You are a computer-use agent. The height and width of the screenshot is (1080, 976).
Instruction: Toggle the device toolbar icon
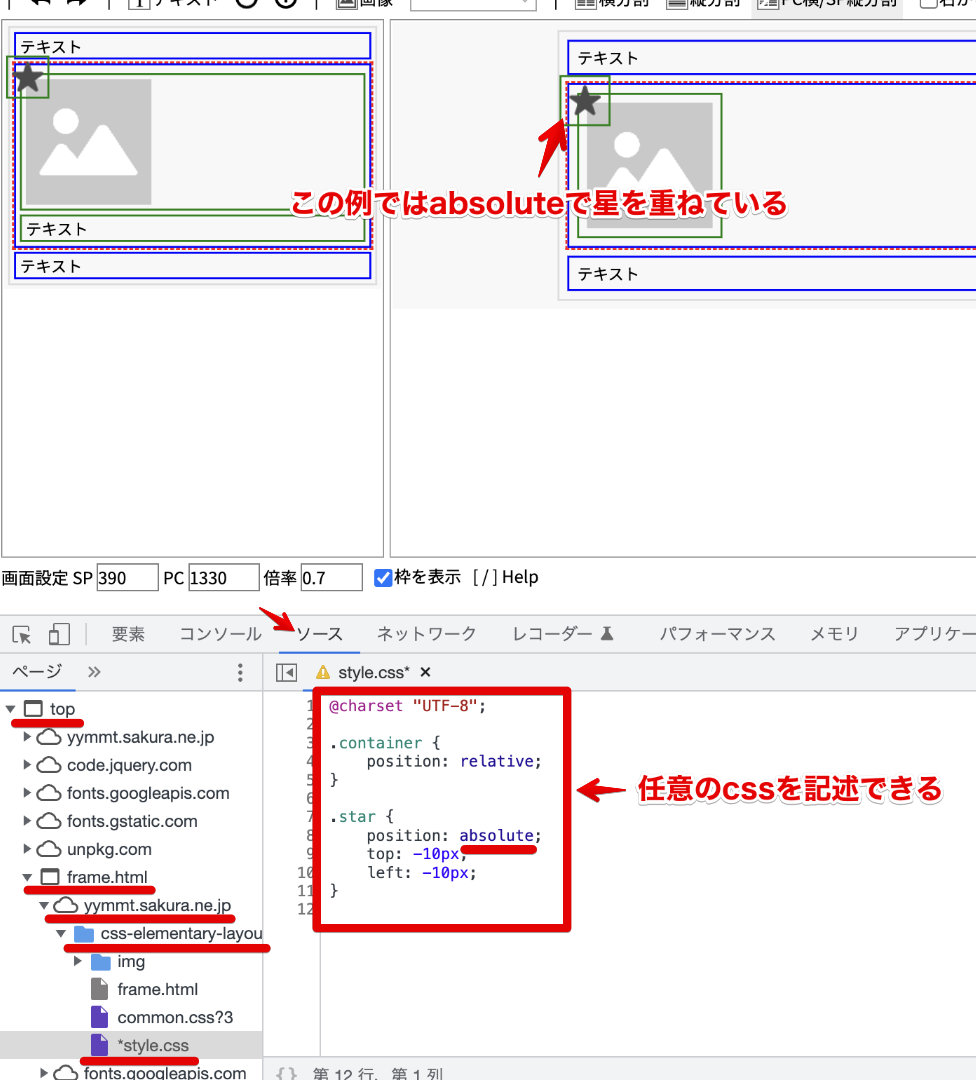[59, 634]
